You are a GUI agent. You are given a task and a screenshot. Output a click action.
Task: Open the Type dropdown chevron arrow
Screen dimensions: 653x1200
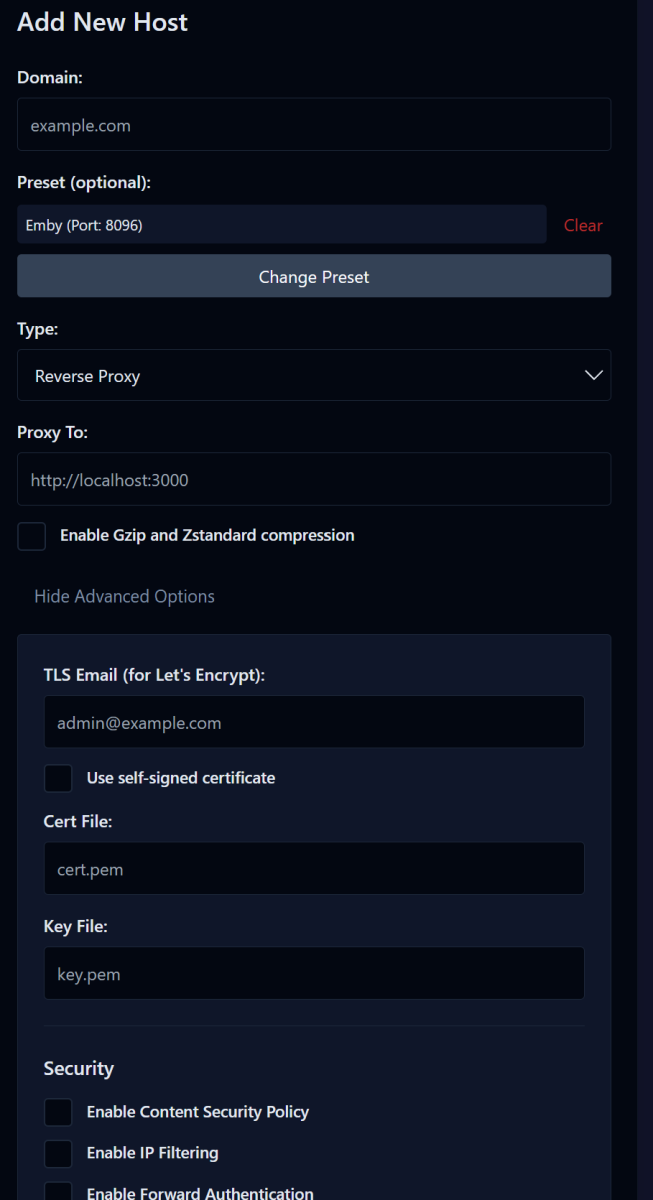coord(593,375)
